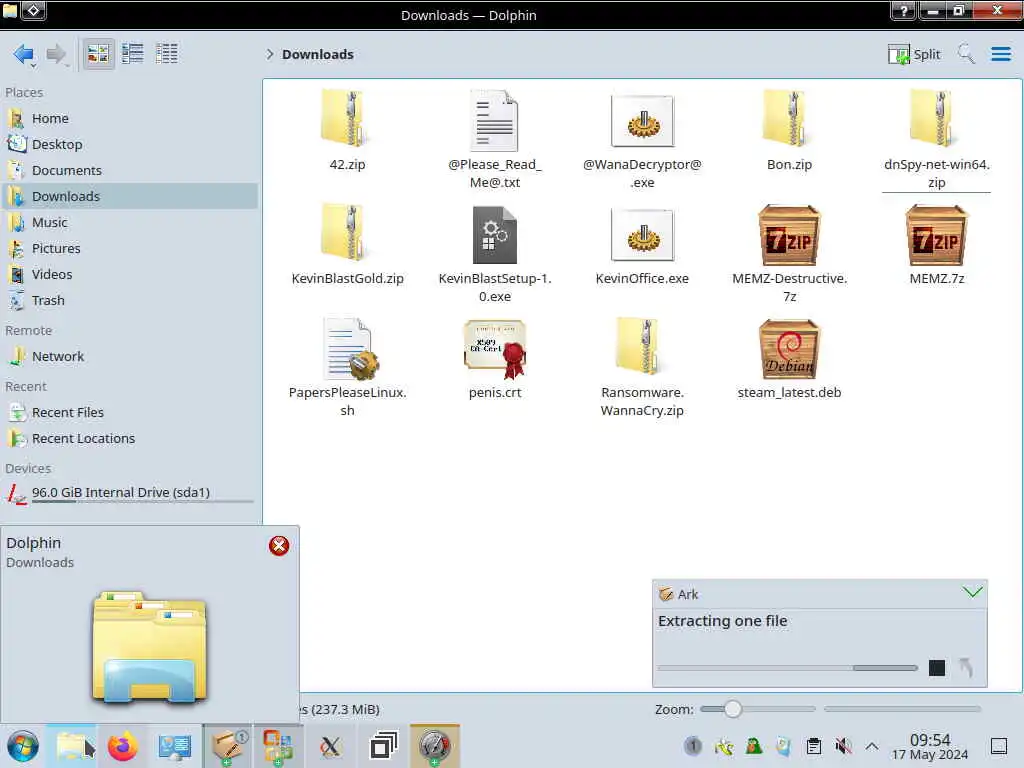Click the Ark extraction progress bar
The image size is (1024, 768).
coord(787,667)
